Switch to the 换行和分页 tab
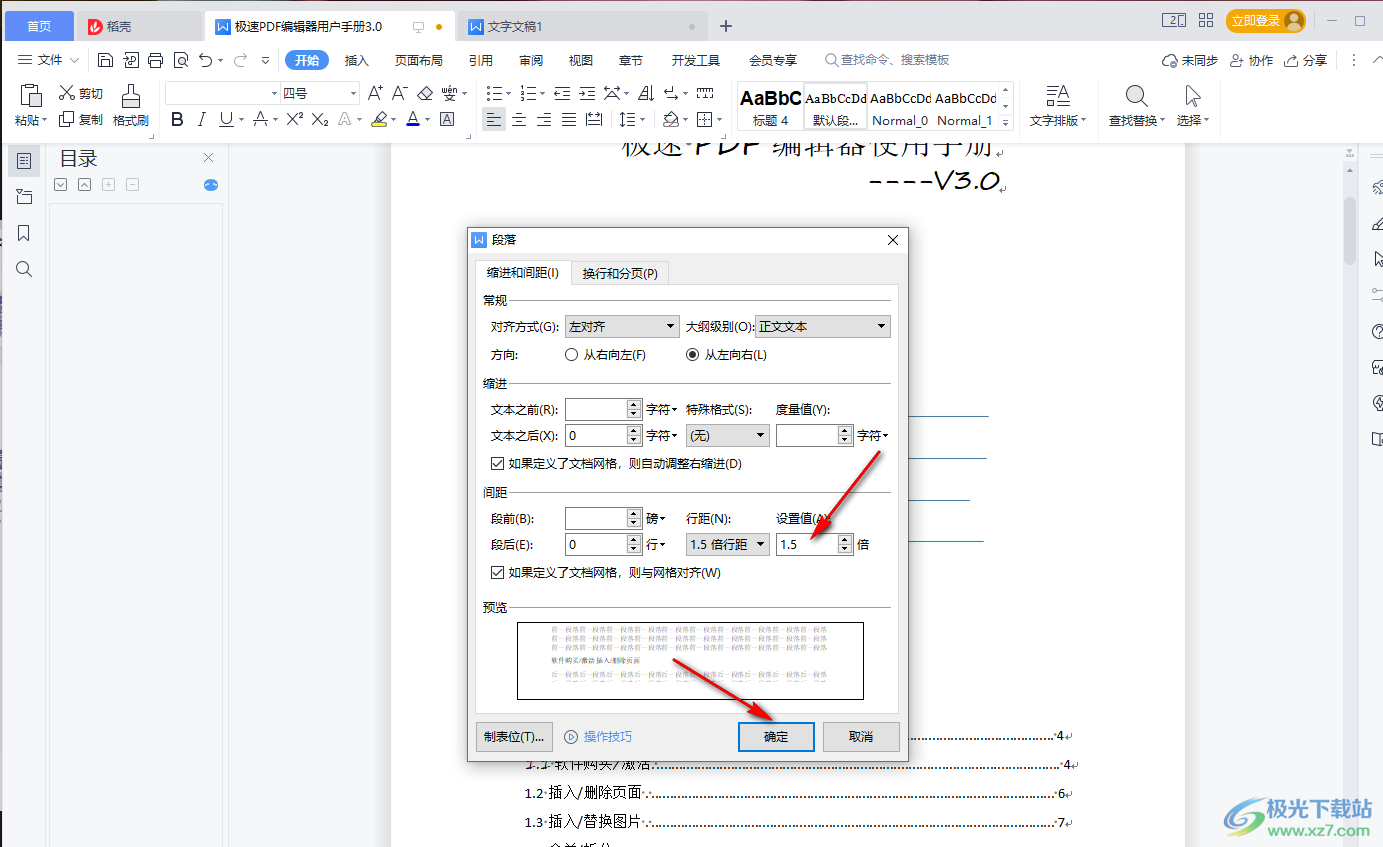1383x847 pixels. coord(620,273)
